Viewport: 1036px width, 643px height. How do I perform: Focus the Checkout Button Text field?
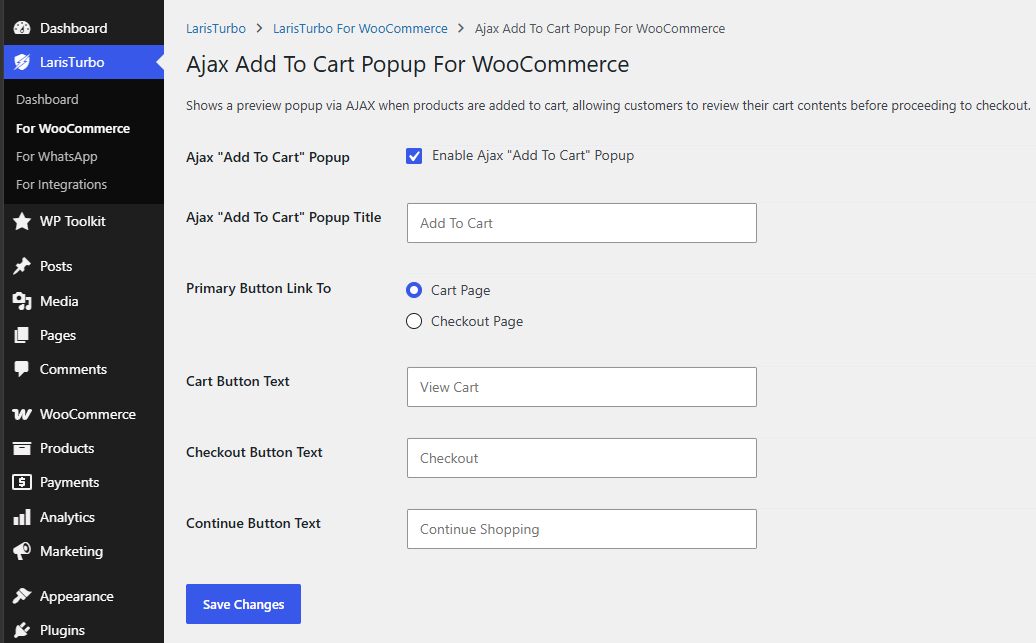(581, 458)
